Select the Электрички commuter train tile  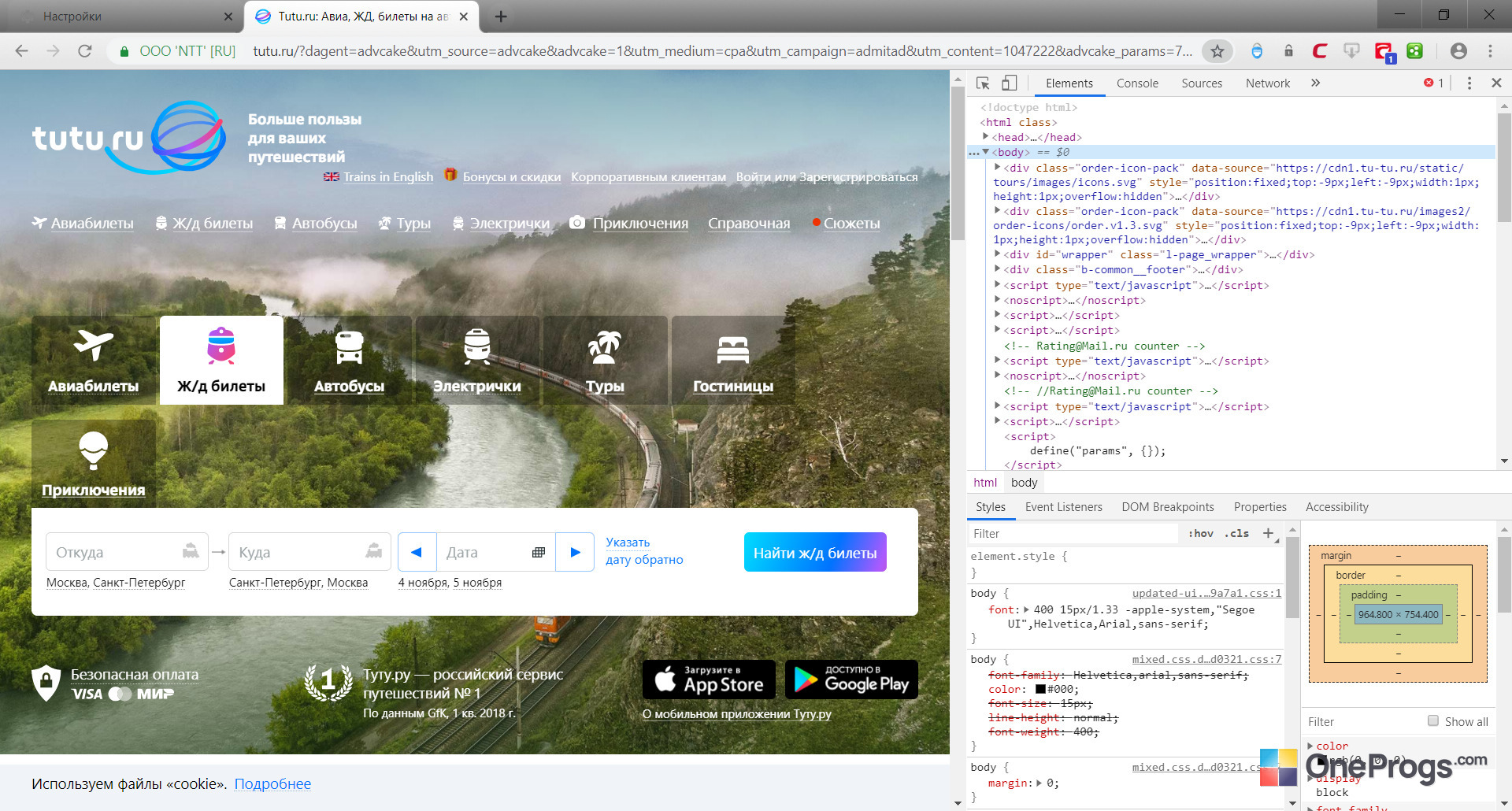[x=477, y=361]
